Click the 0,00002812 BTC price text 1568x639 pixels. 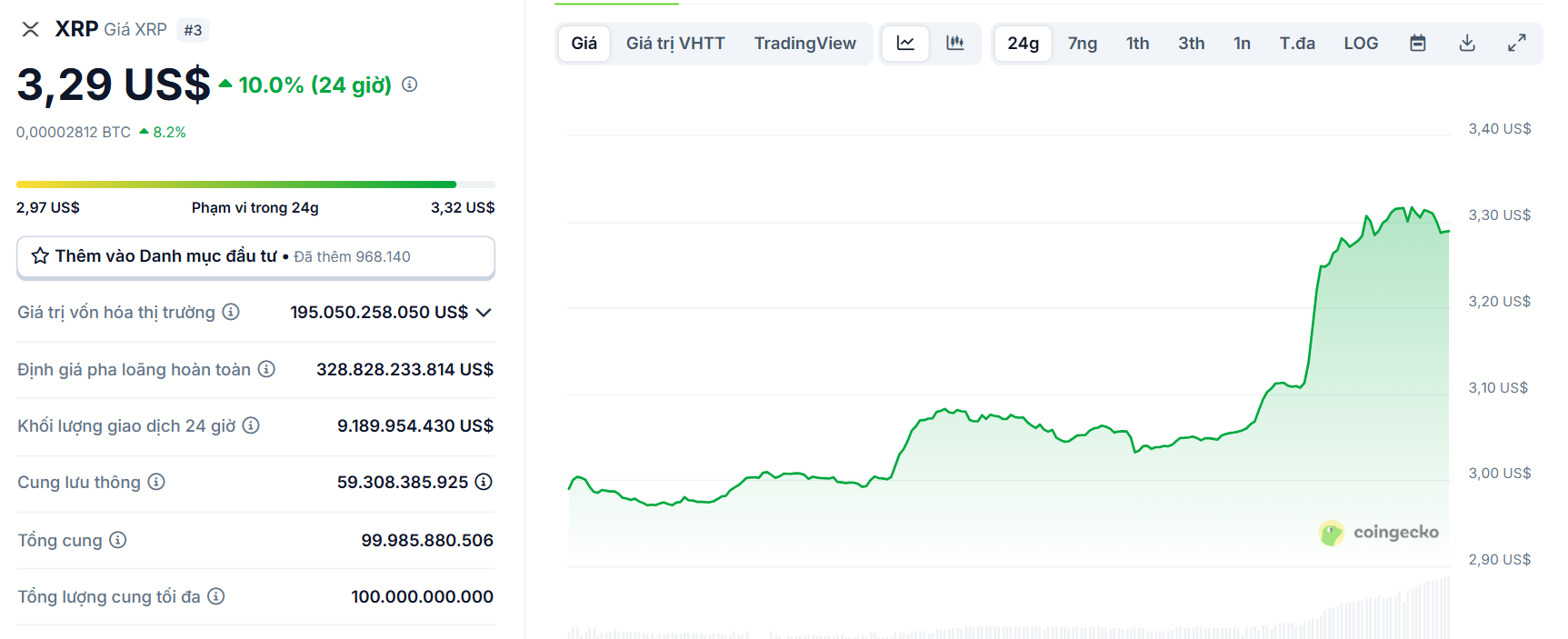(74, 132)
